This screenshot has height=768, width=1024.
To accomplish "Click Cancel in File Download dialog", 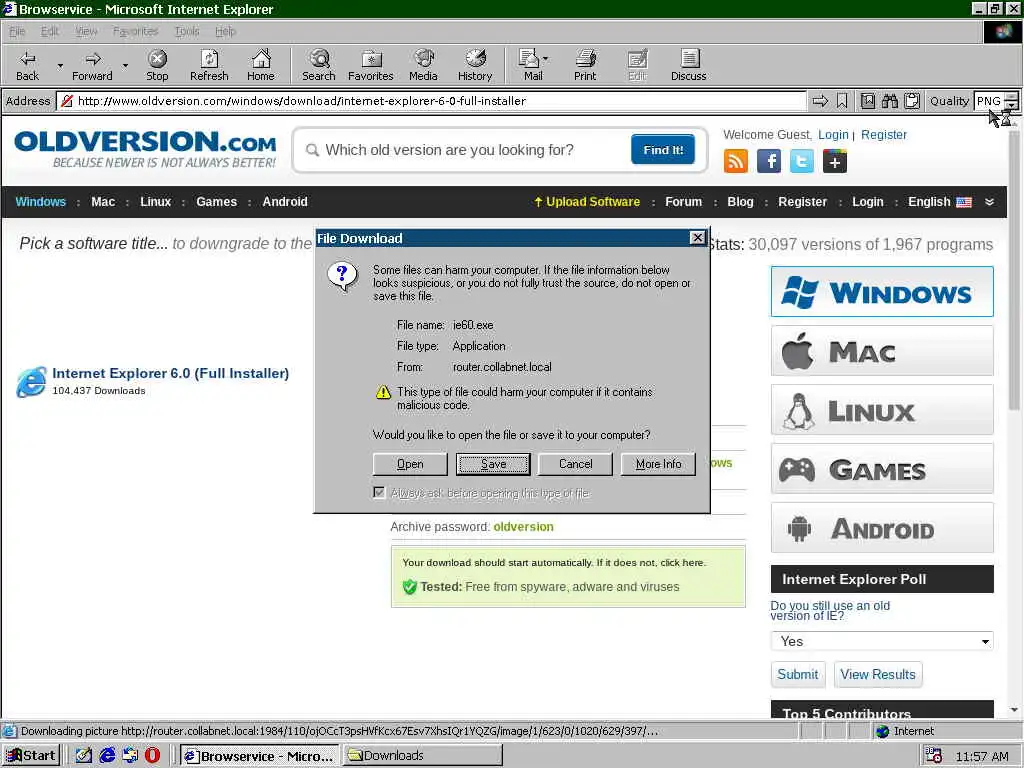I will click(575, 464).
